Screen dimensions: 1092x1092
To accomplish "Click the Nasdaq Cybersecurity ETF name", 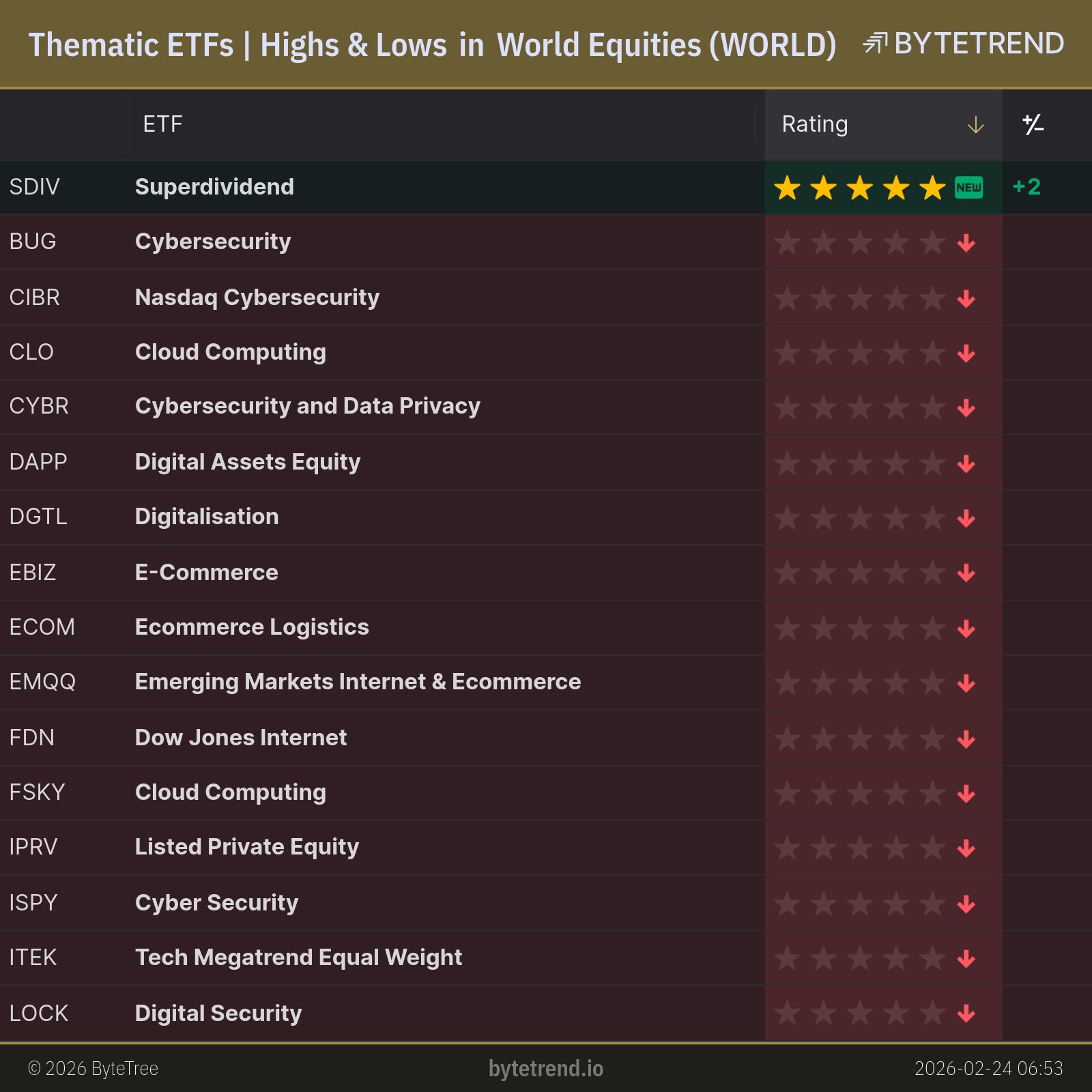I will coord(257,298).
